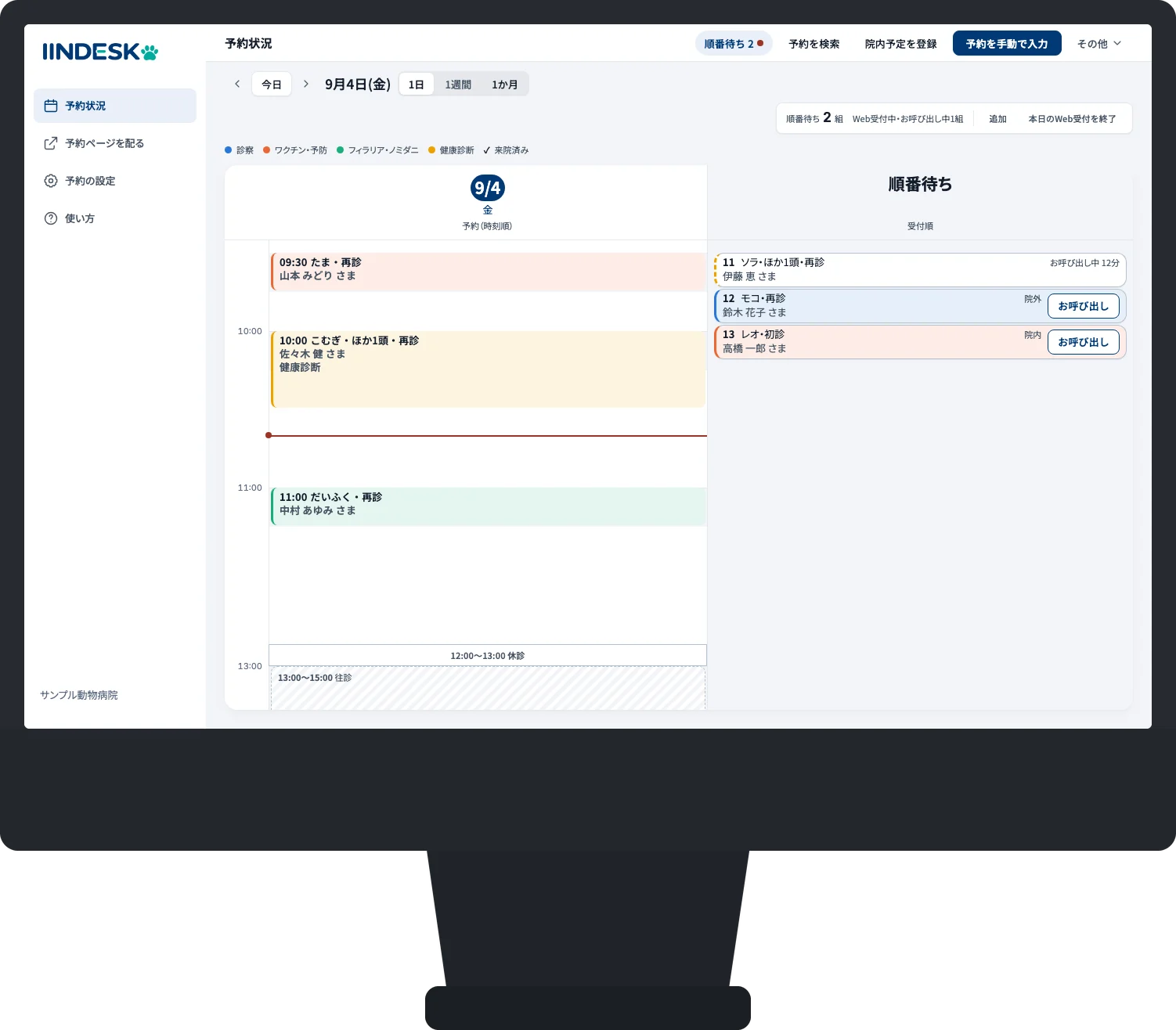Click the 予約を手動で入力 button

(1007, 44)
